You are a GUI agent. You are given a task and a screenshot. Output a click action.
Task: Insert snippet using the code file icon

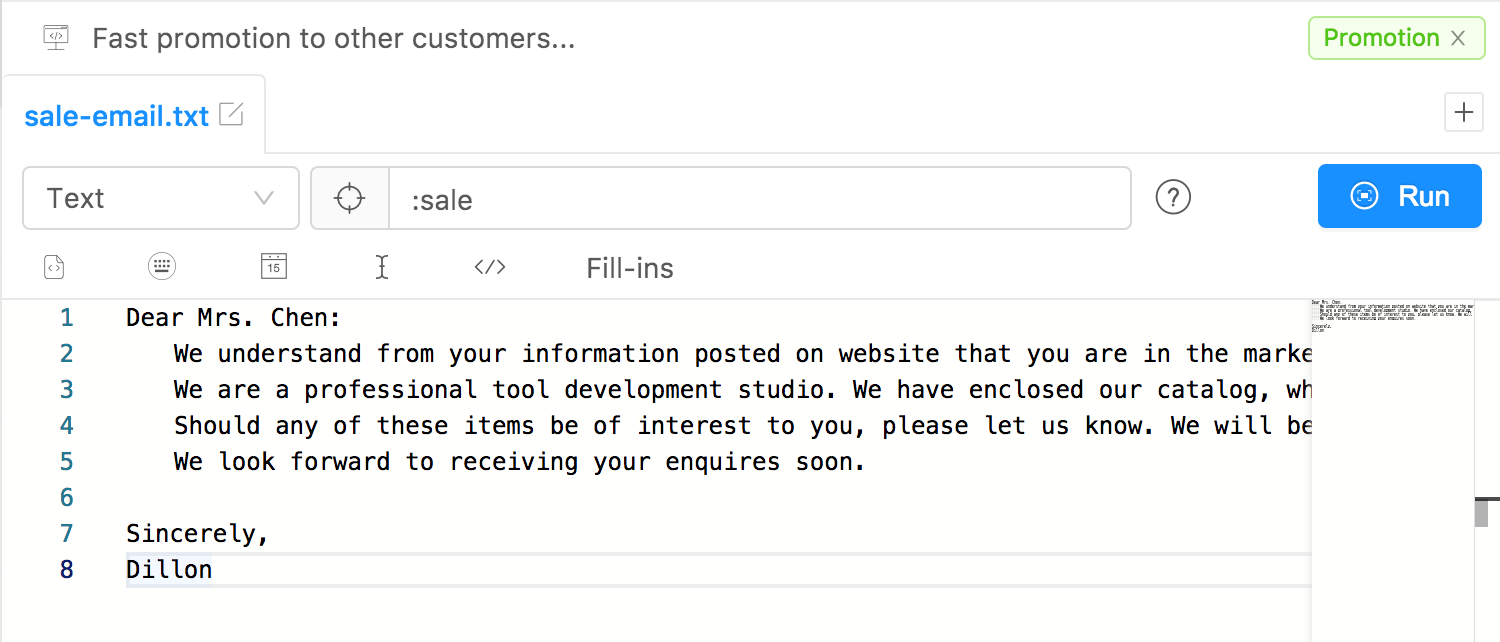coord(55,267)
